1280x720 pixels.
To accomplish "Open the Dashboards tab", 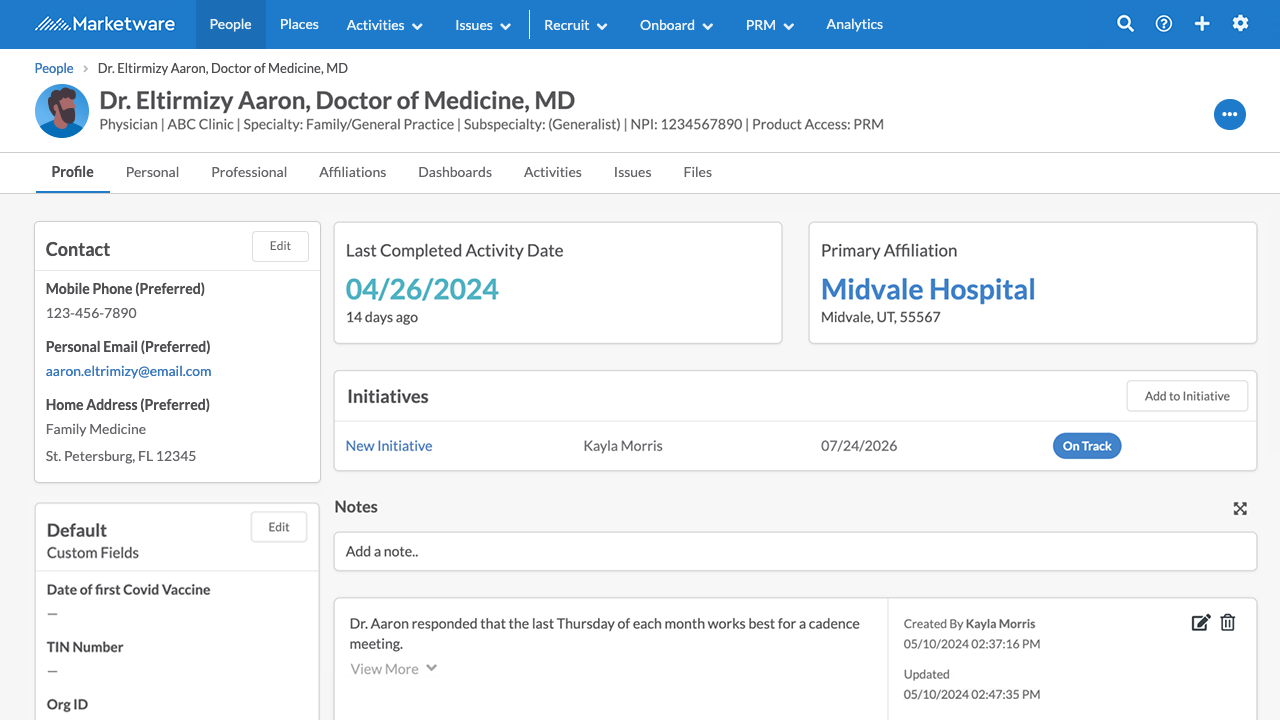I will coord(455,172).
